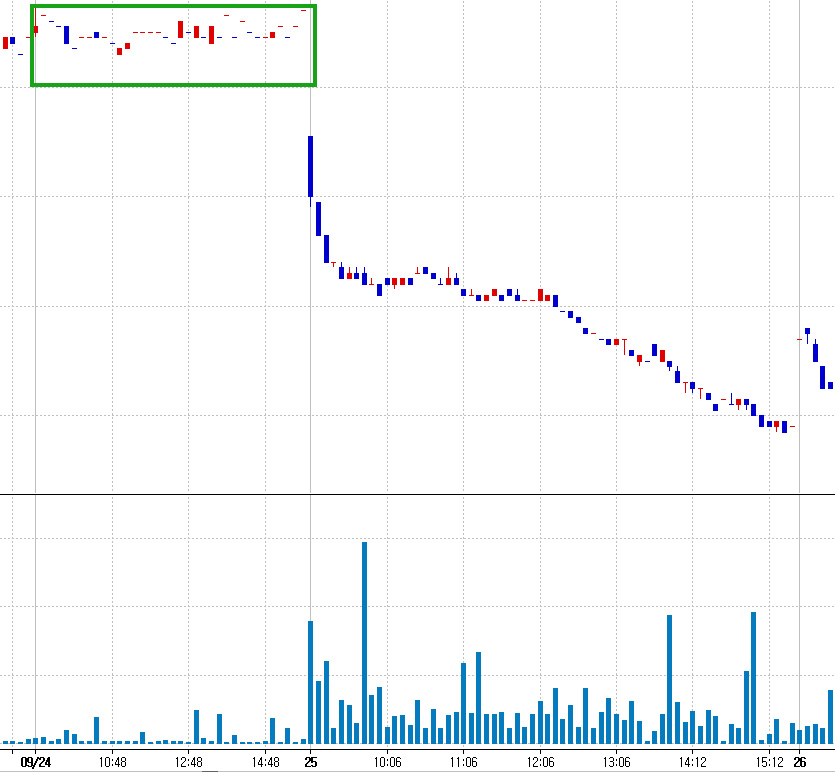Click the 15:12 time label
Viewport: 835px width, 772px height.
pos(769,762)
